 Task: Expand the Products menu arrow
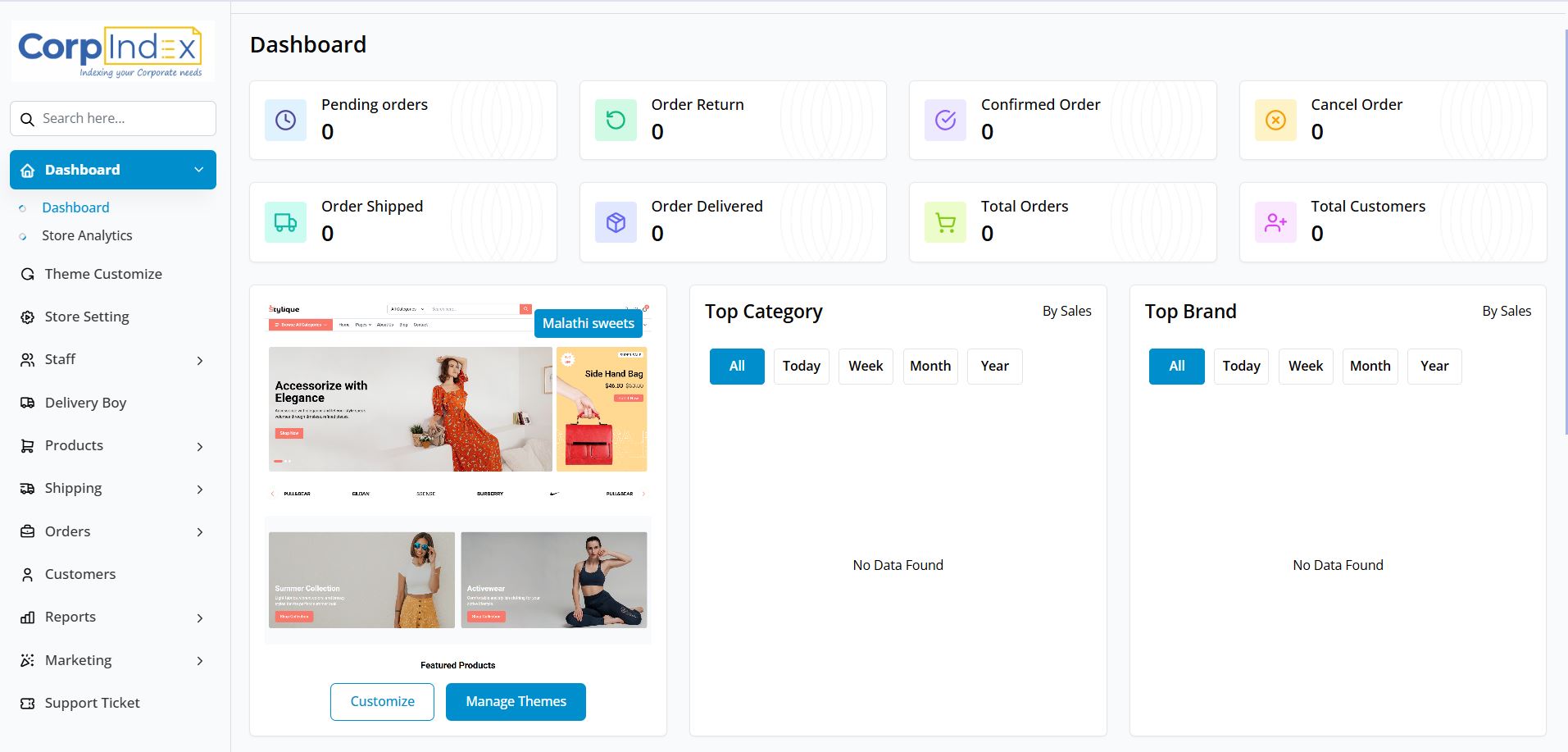coord(200,447)
